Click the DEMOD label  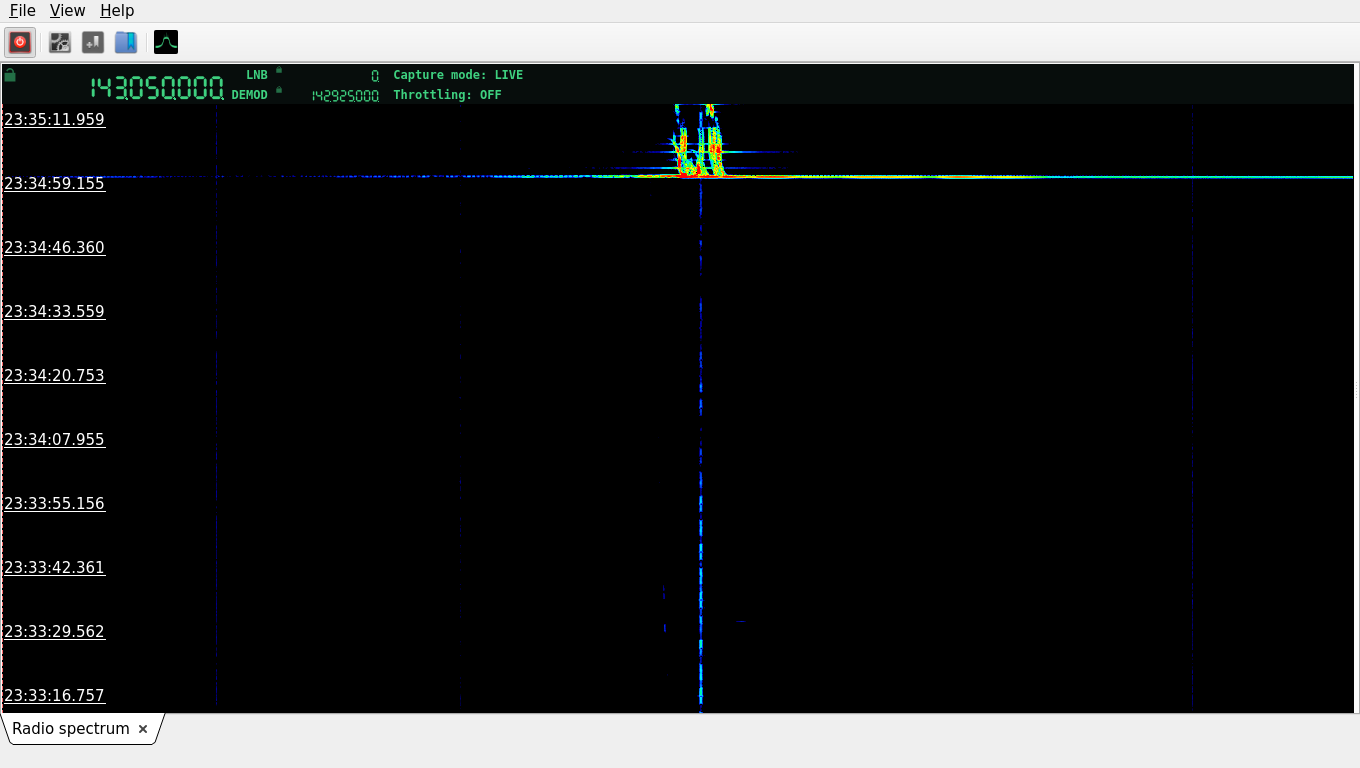pos(250,95)
